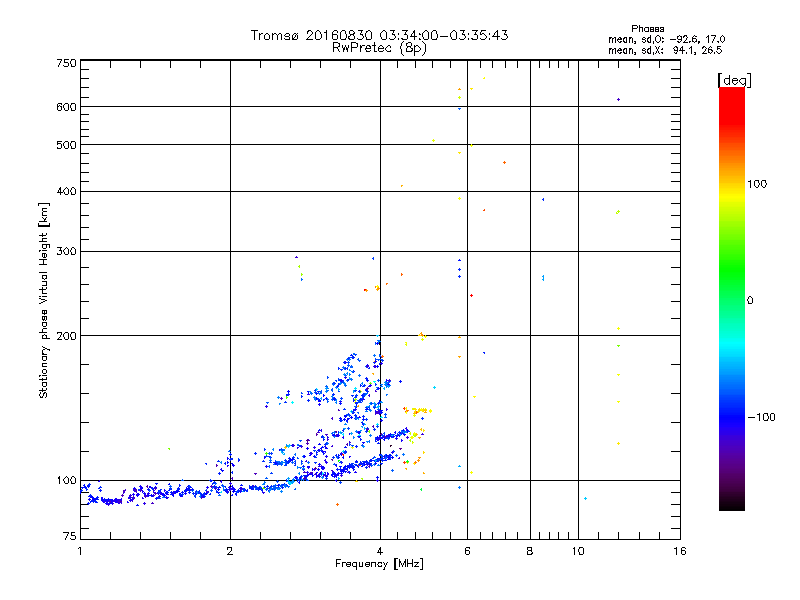This screenshot has width=800, height=600.
Task: Click colorbar tick label '0'
Action: pyautogui.click(x=750, y=300)
